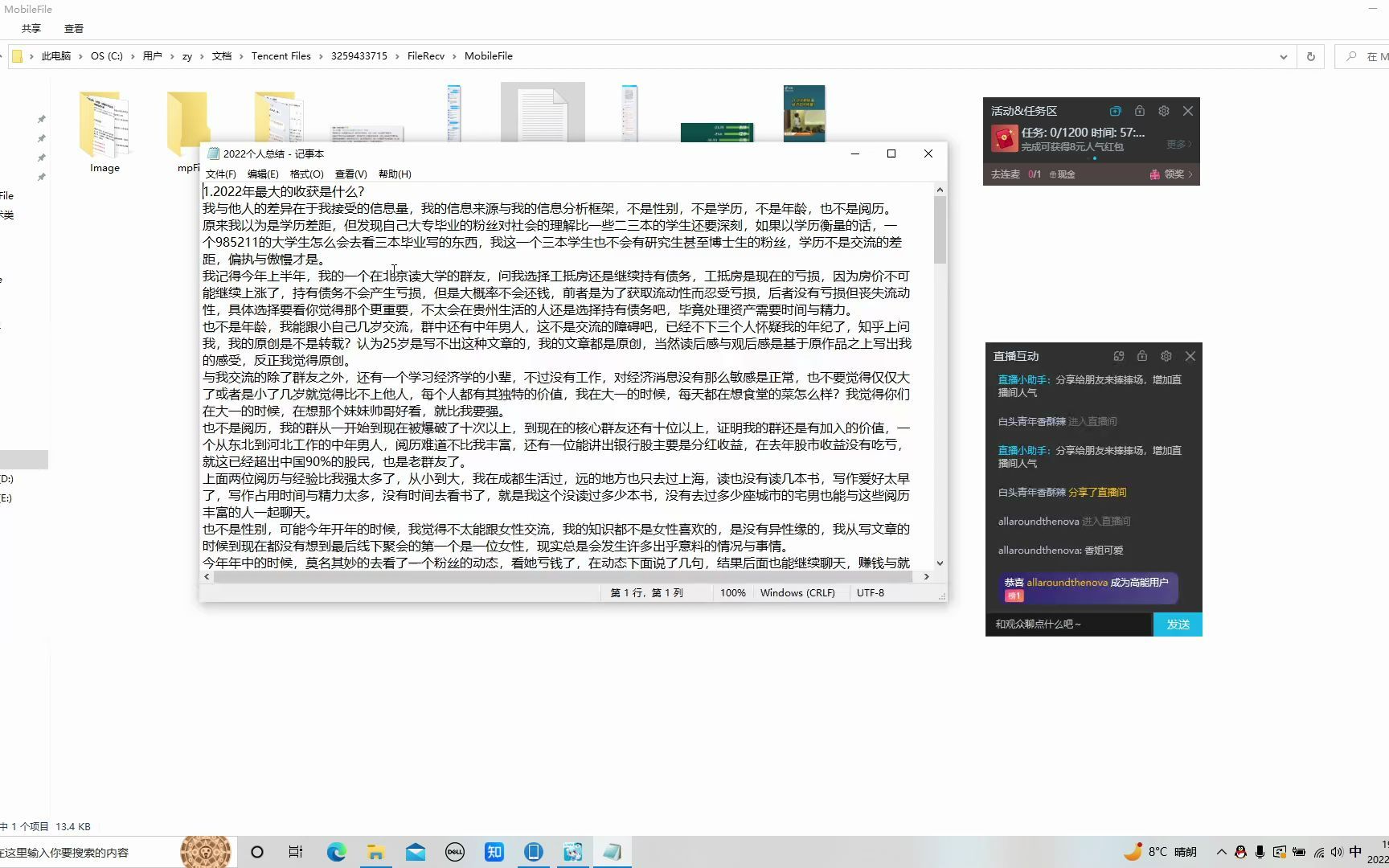Select the blank document file thumbnail
Image resolution: width=1389 pixels, height=868 pixels.
click(x=543, y=113)
